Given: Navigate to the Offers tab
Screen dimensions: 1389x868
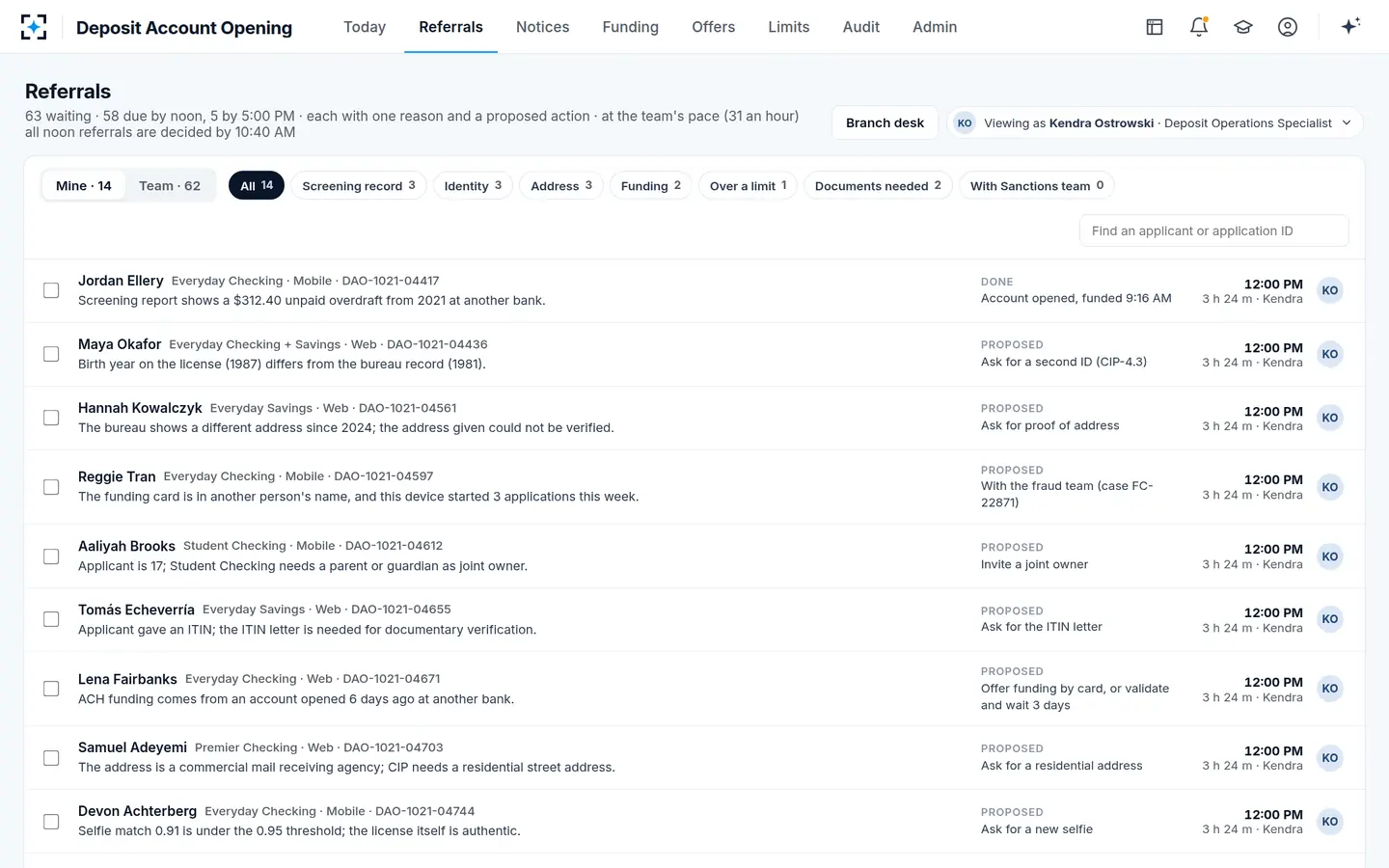Looking at the screenshot, I should pyautogui.click(x=714, y=27).
